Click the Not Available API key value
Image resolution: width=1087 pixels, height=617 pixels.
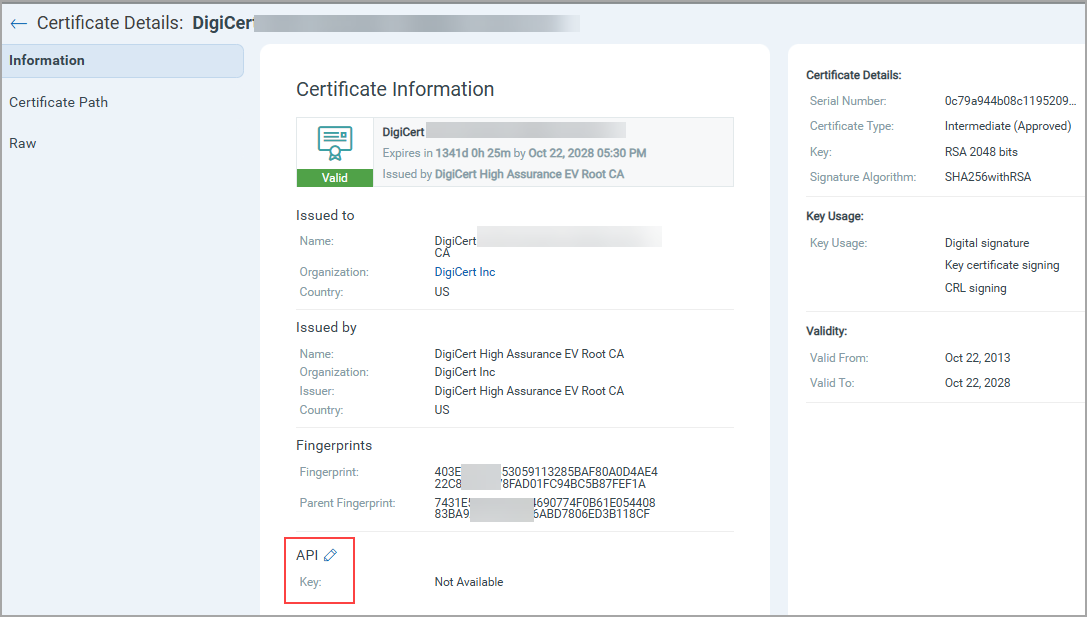click(469, 582)
